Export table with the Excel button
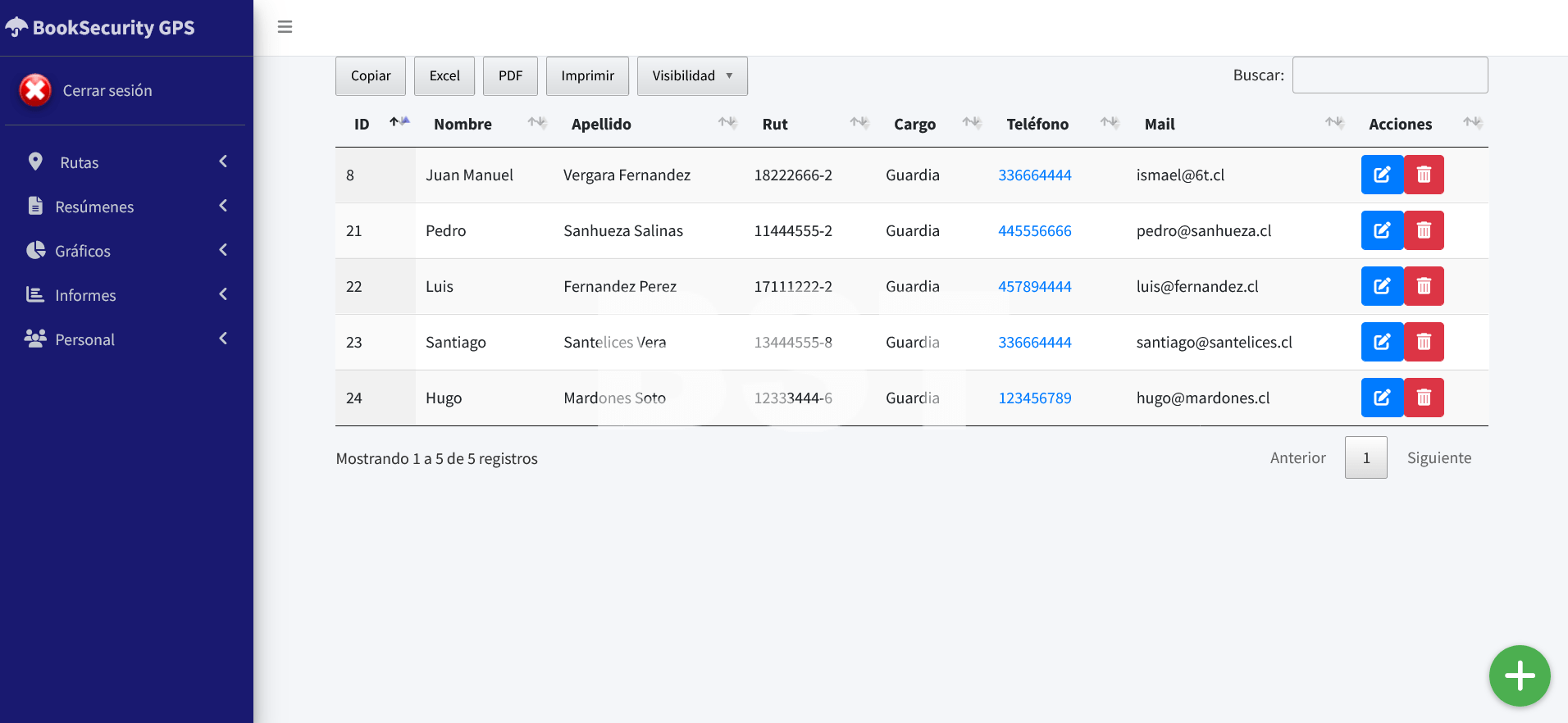The width and height of the screenshot is (1568, 723). click(x=444, y=75)
